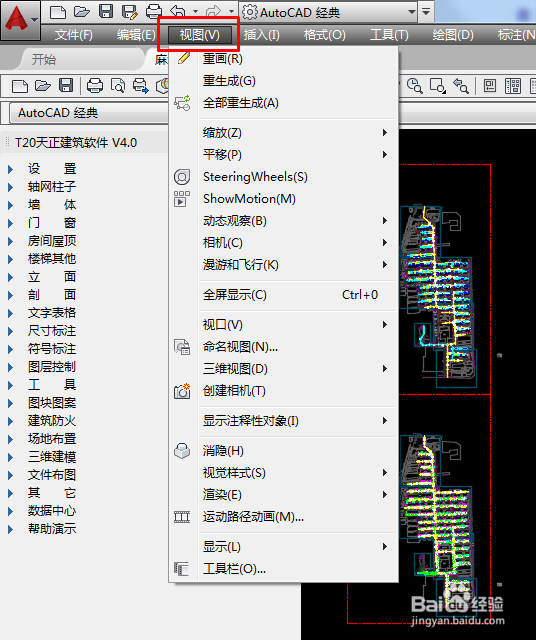The height and width of the screenshot is (640, 536).
Task: Click the Save As icon in quick access bar
Action: pos(130,12)
